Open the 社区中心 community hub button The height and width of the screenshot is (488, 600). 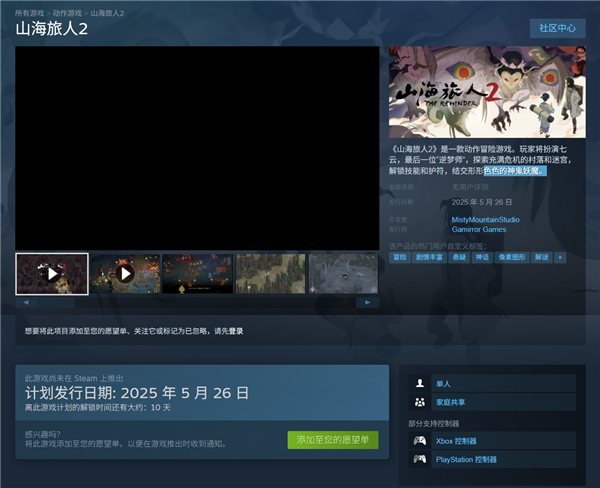(x=557, y=28)
